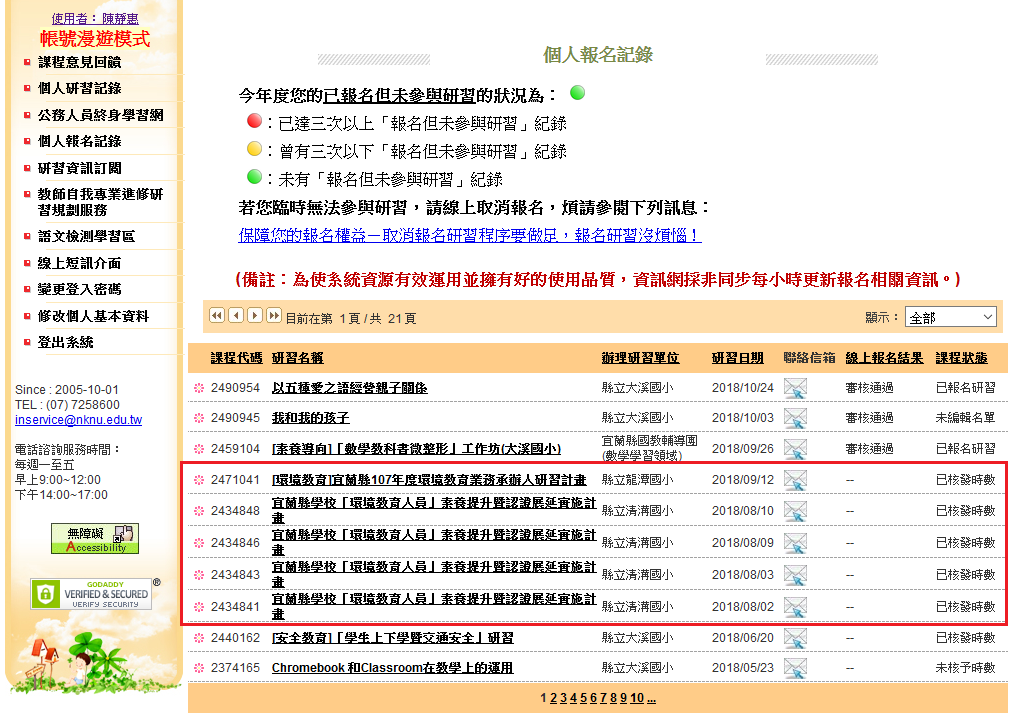1017x719 pixels.
Task: Click the 無障礙 Accessibility badge
Action: (x=95, y=539)
